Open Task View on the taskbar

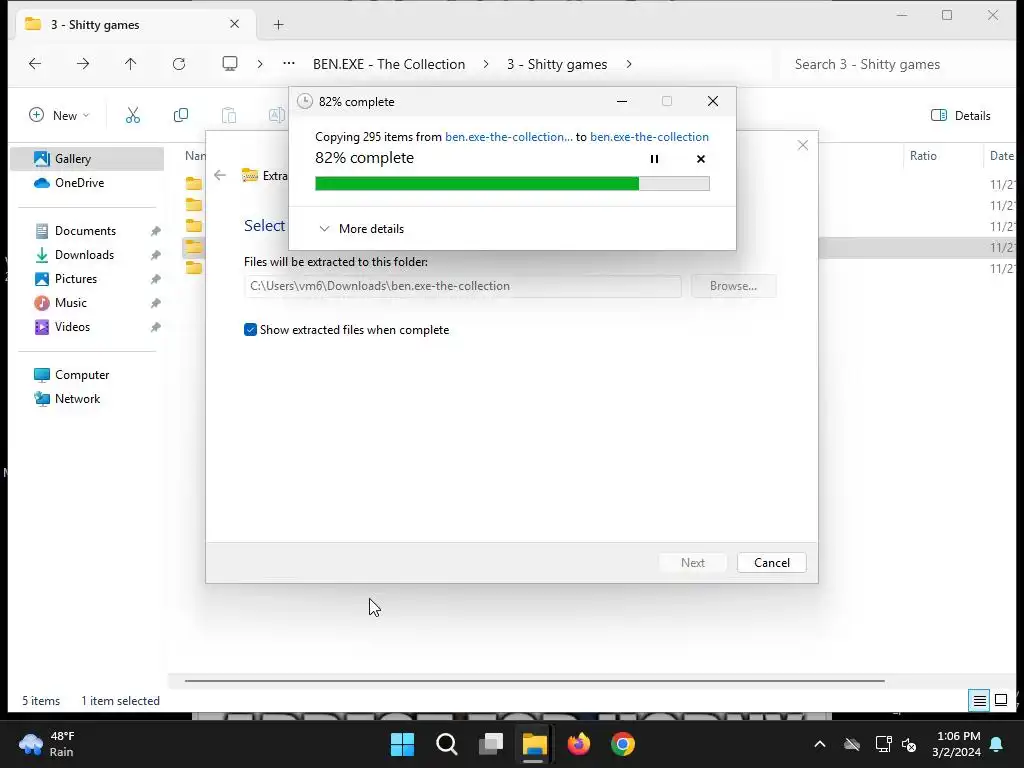click(x=490, y=744)
